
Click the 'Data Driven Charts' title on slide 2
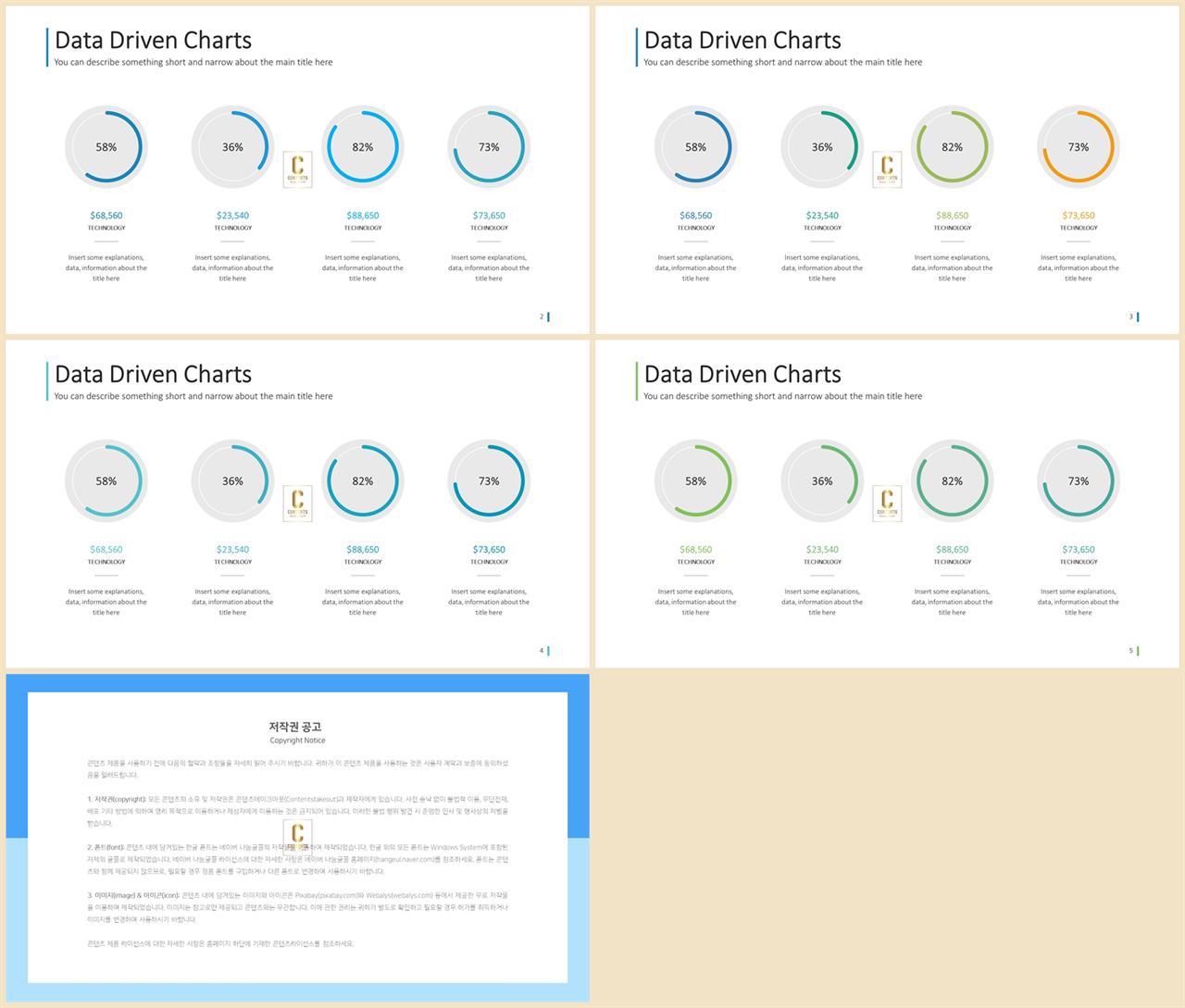pyautogui.click(x=153, y=41)
